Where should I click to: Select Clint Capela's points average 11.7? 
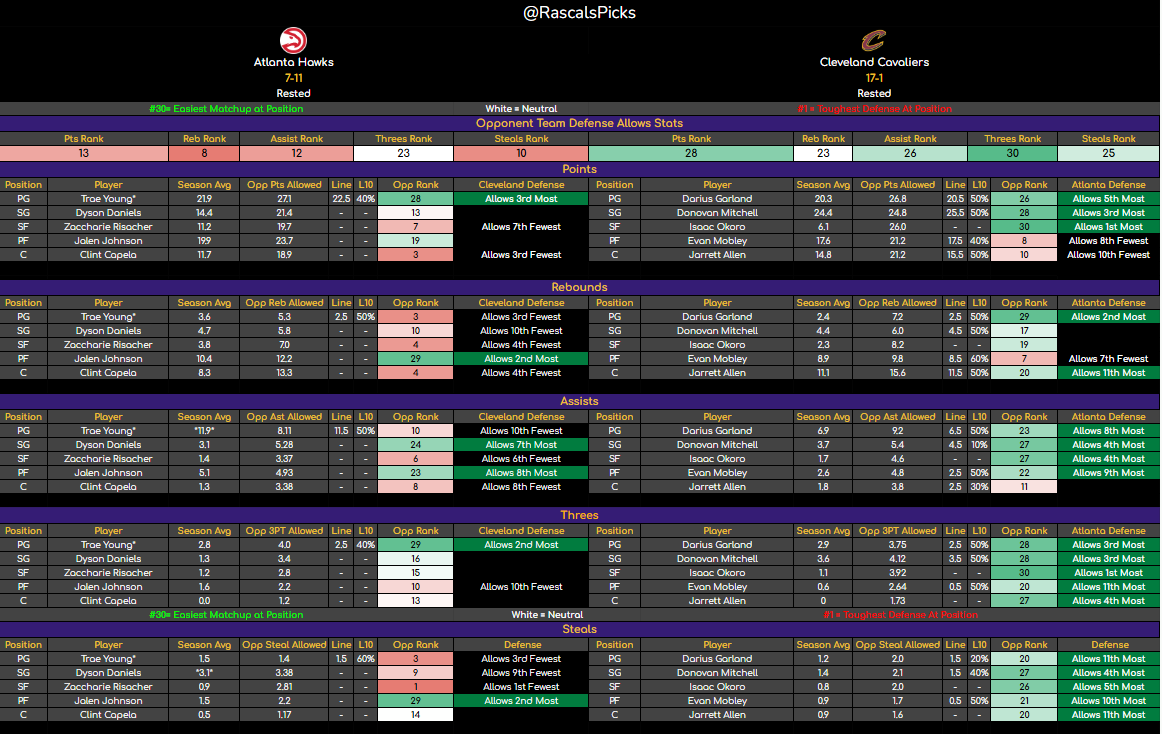(x=205, y=255)
